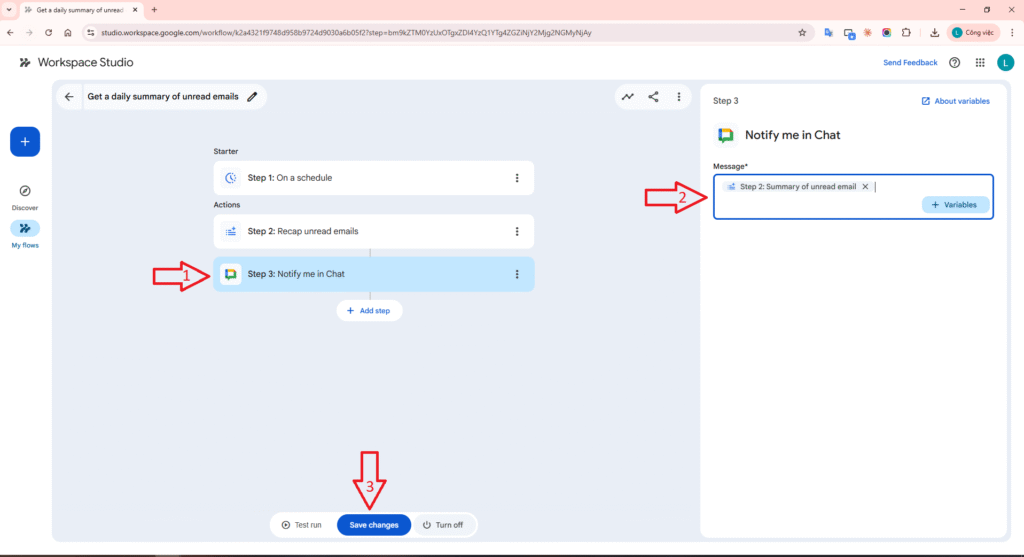Open the About variables link

point(955,101)
